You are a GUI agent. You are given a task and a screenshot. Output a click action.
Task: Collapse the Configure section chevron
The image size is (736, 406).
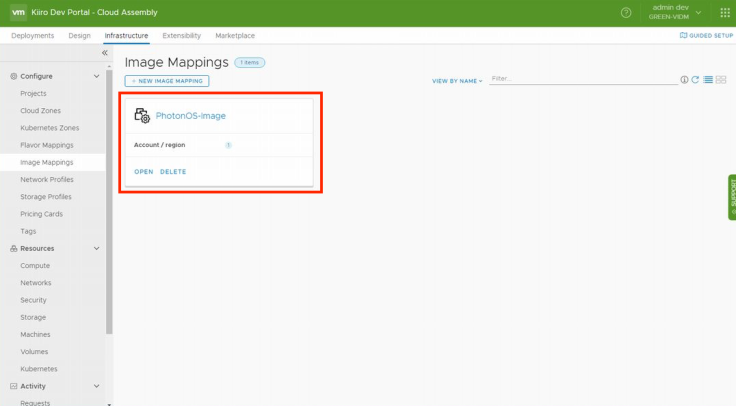tap(96, 76)
